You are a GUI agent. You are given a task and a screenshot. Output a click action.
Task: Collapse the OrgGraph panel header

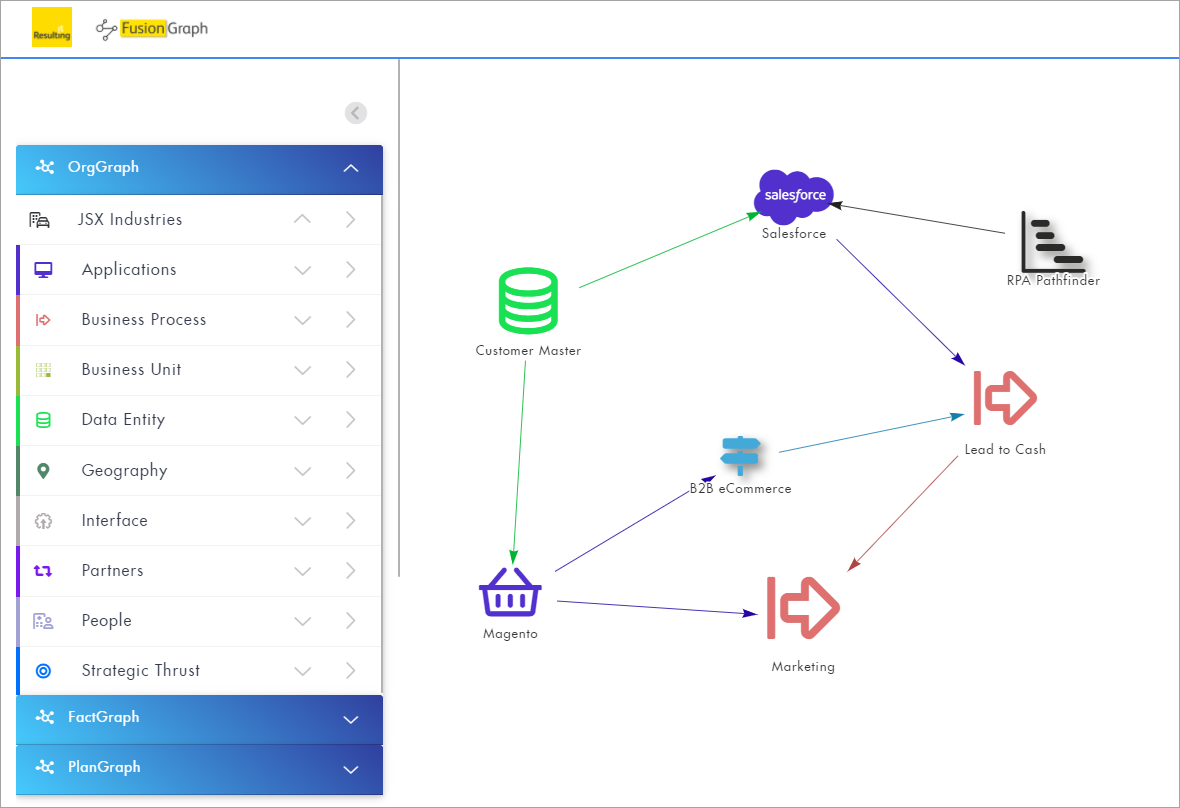(350, 168)
